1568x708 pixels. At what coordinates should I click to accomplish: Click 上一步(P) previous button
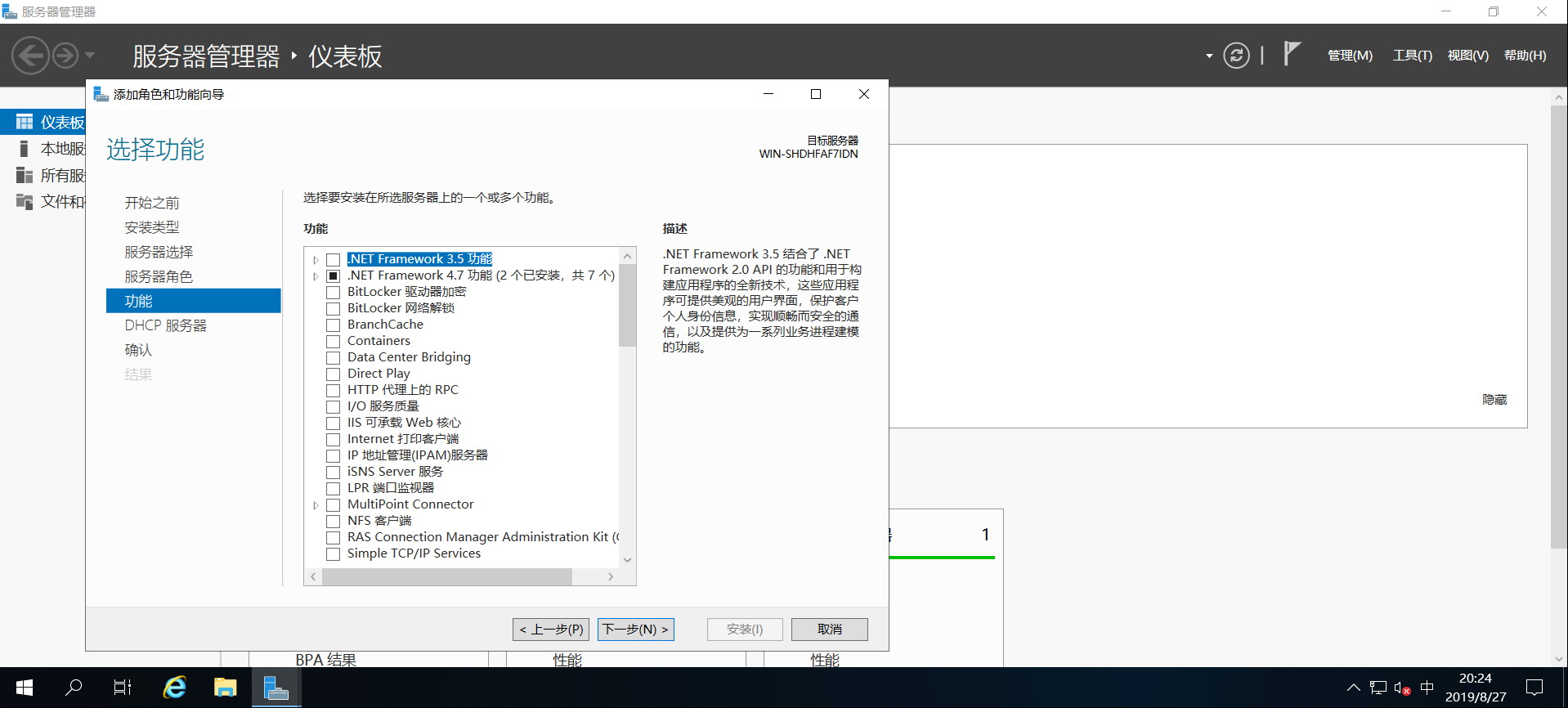[x=551, y=629]
